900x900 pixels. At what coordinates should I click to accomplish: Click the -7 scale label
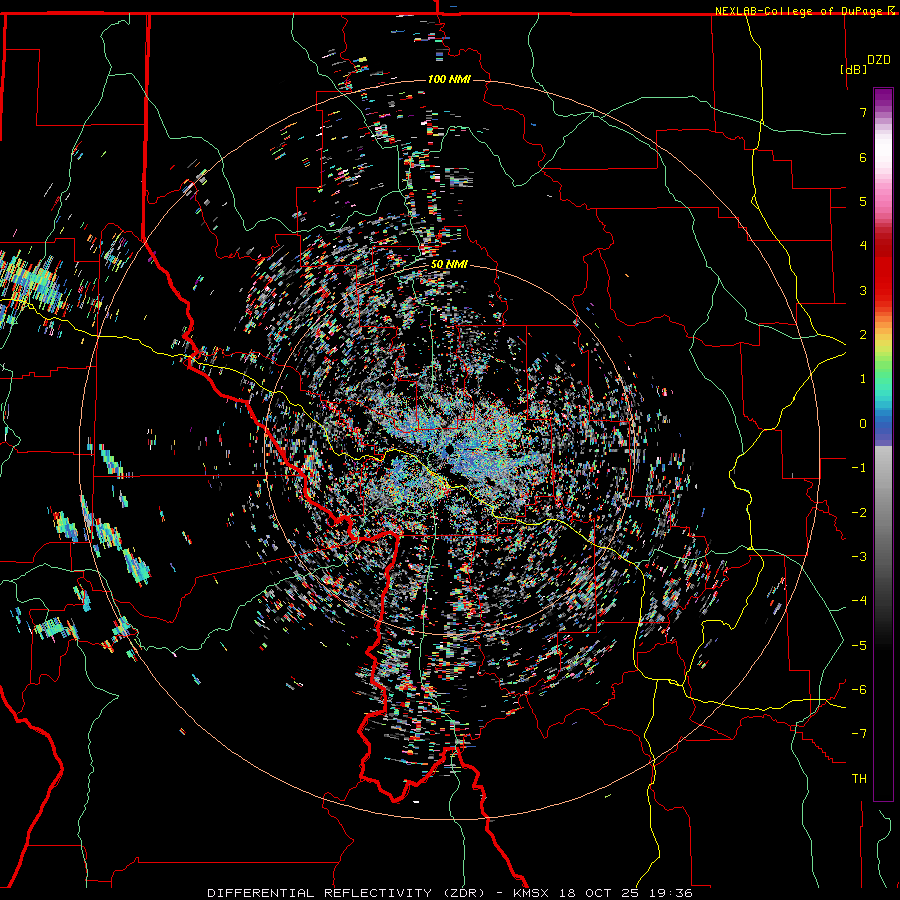[x=859, y=734]
